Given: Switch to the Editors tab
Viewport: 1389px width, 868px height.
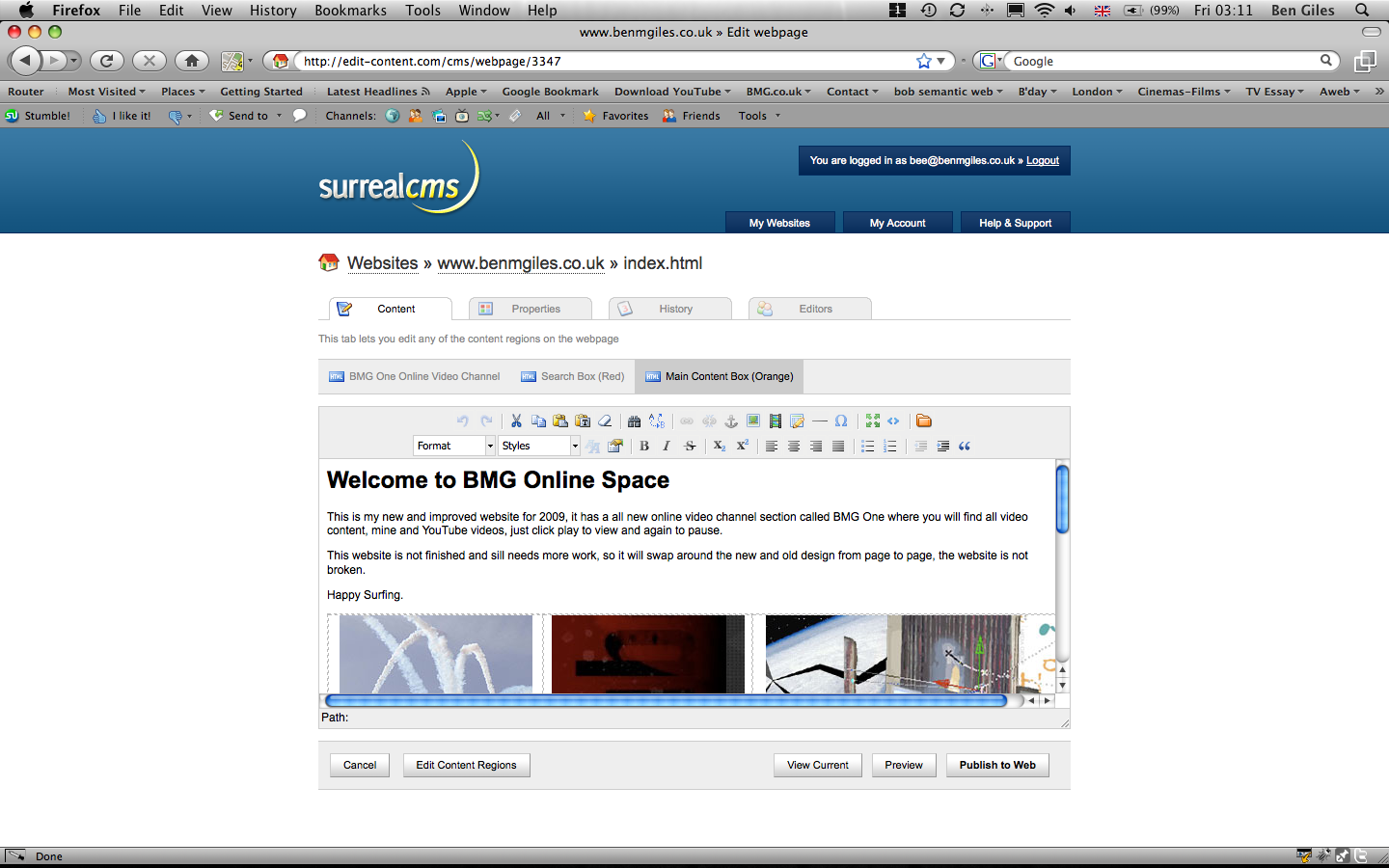Looking at the screenshot, I should (810, 309).
